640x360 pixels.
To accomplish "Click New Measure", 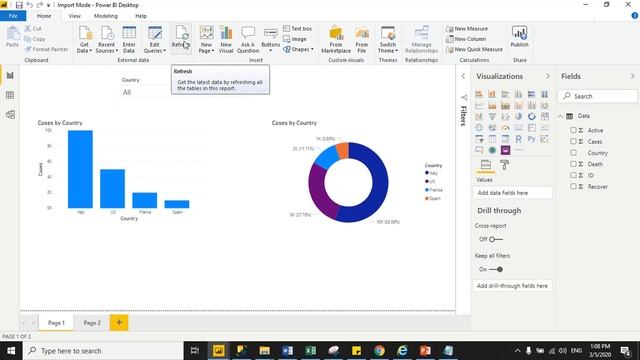I will (x=467, y=29).
